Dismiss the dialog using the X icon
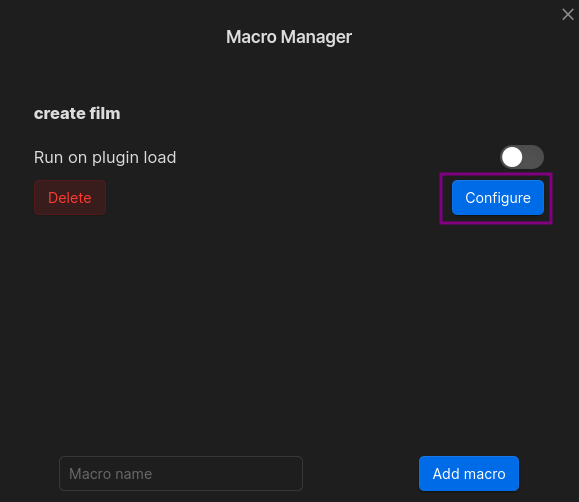This screenshot has height=502, width=579. (568, 14)
